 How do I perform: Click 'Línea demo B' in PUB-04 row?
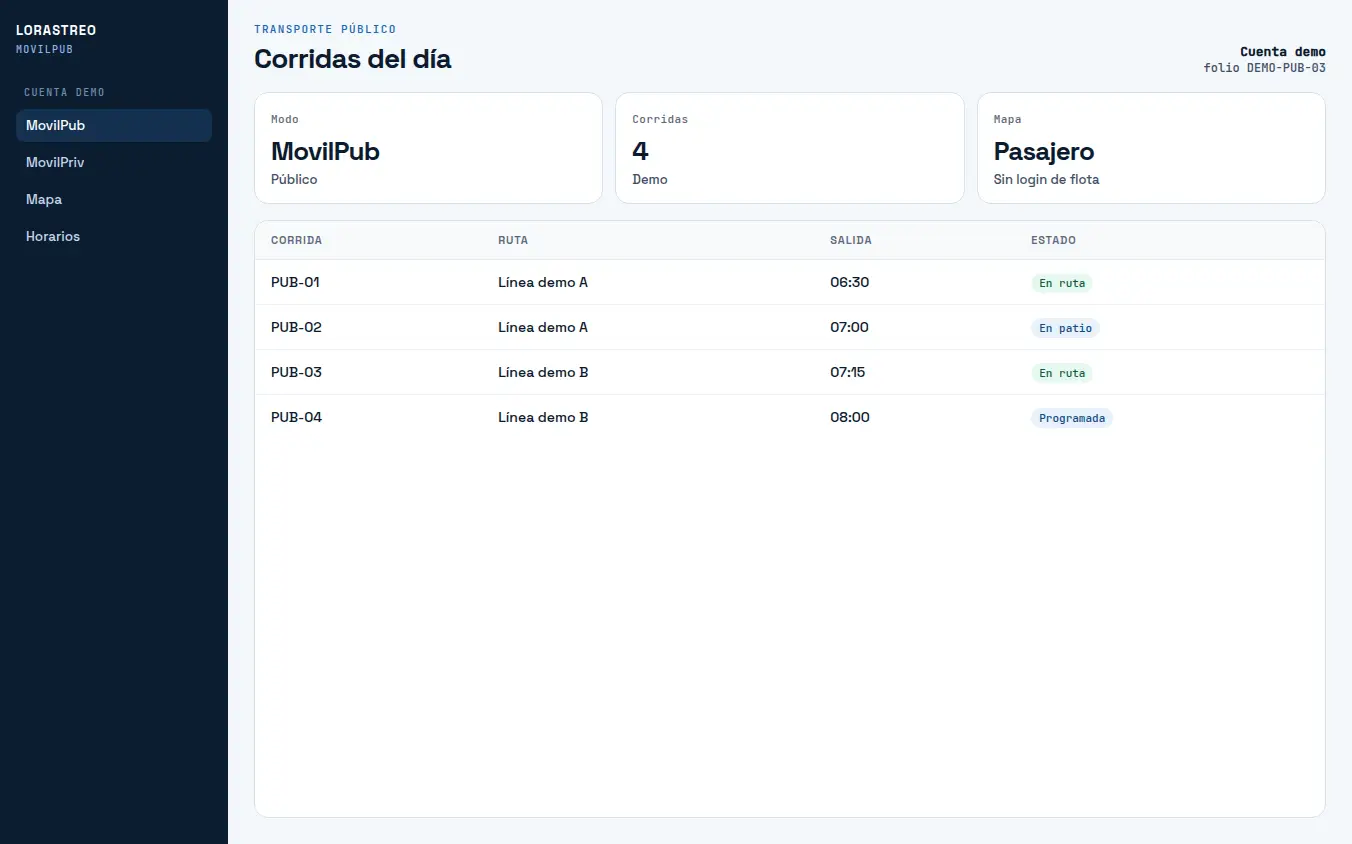[543, 418]
